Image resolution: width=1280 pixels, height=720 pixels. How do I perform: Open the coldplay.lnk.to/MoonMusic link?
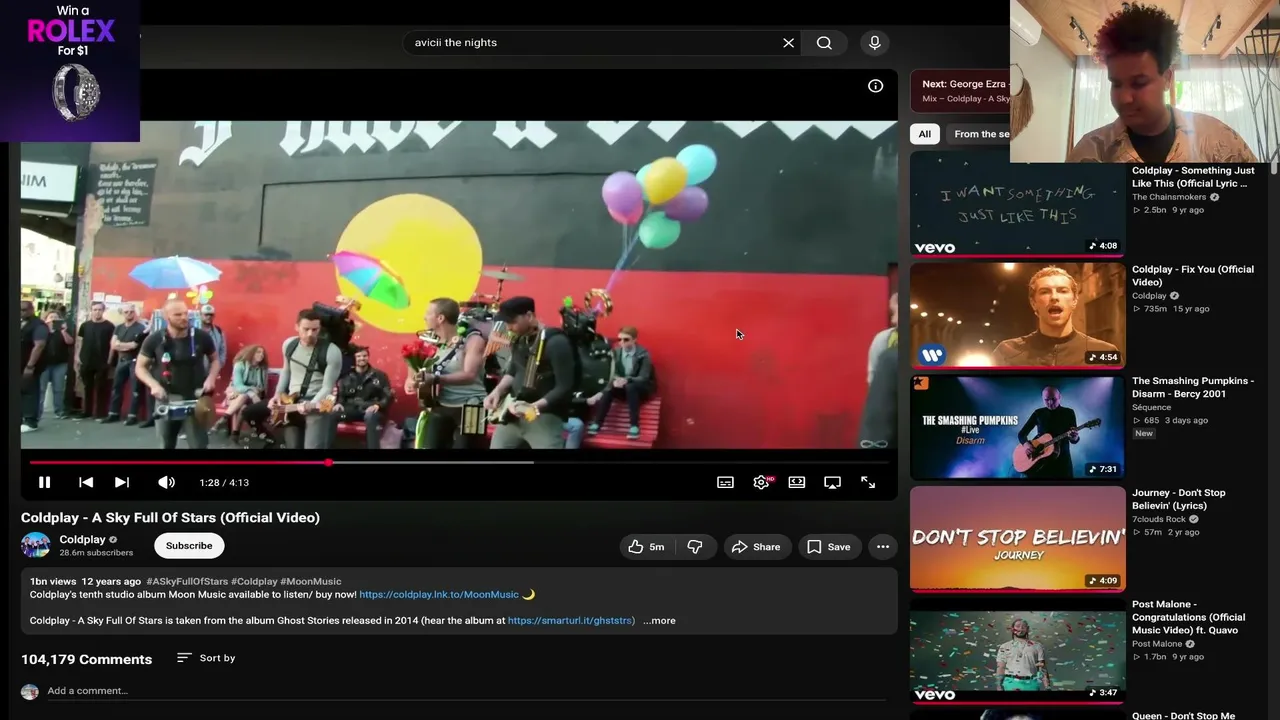pyautogui.click(x=439, y=594)
